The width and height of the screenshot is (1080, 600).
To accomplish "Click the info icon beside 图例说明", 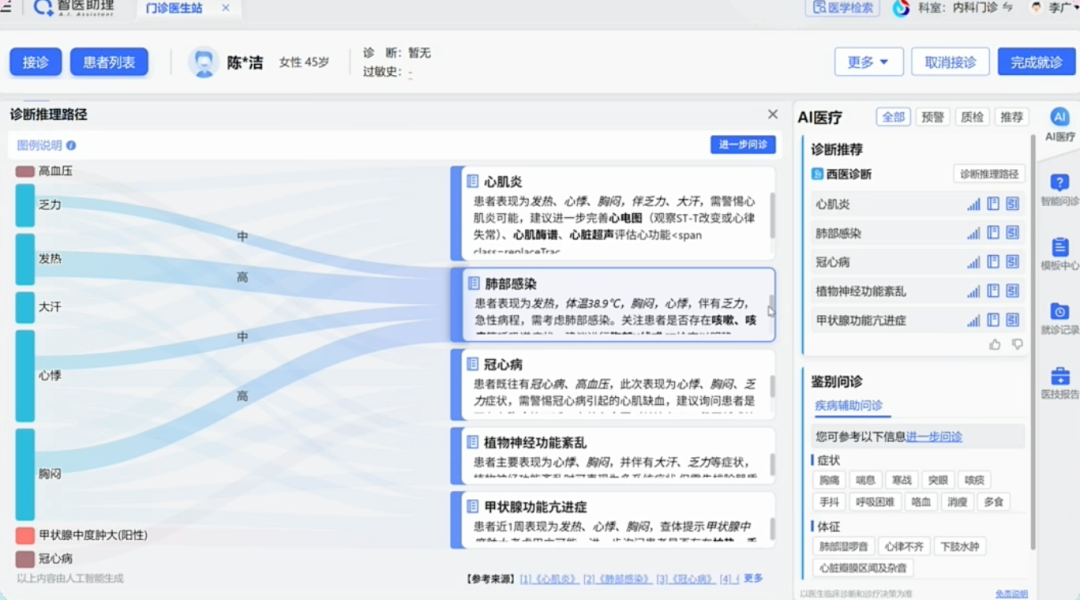I will 71,146.
